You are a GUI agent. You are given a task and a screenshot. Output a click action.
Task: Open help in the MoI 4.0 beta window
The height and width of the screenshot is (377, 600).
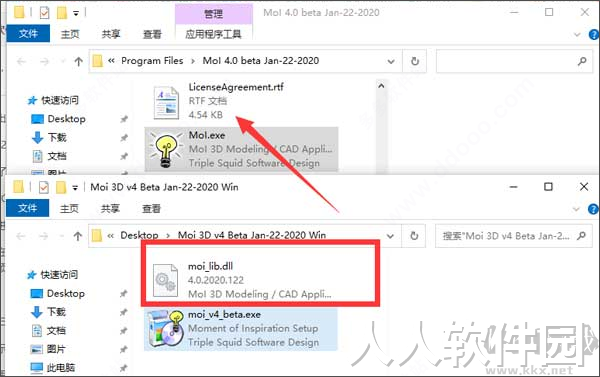point(593,34)
